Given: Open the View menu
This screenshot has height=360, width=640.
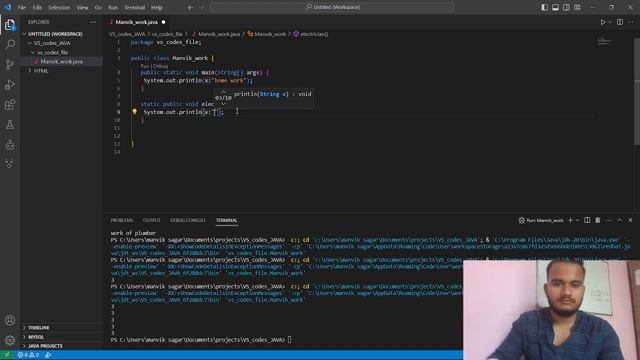Looking at the screenshot, I should pyautogui.click(x=82, y=7).
